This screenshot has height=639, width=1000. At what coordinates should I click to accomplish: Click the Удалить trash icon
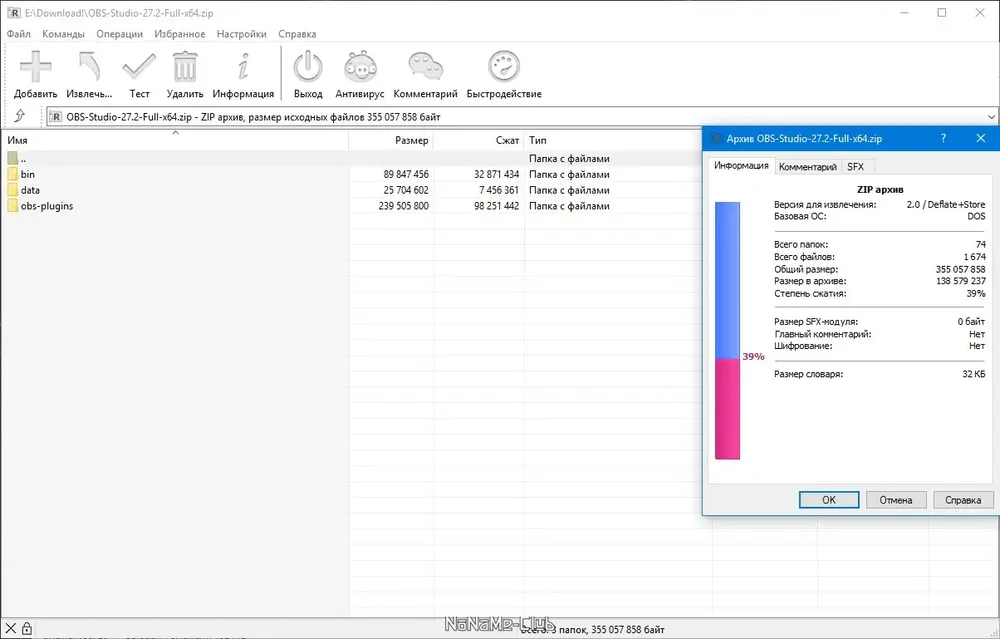[185, 66]
